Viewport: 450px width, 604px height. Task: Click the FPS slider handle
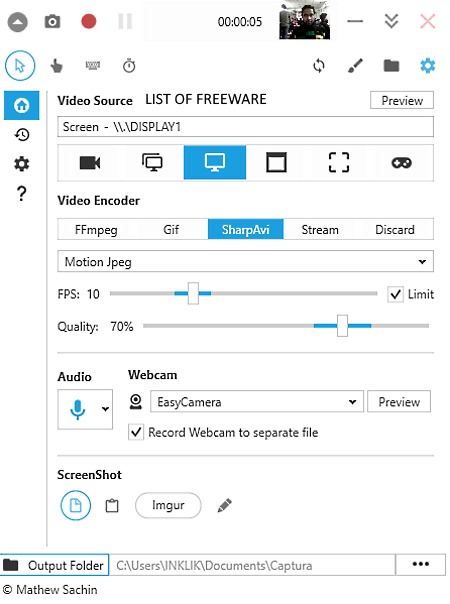pos(193,294)
